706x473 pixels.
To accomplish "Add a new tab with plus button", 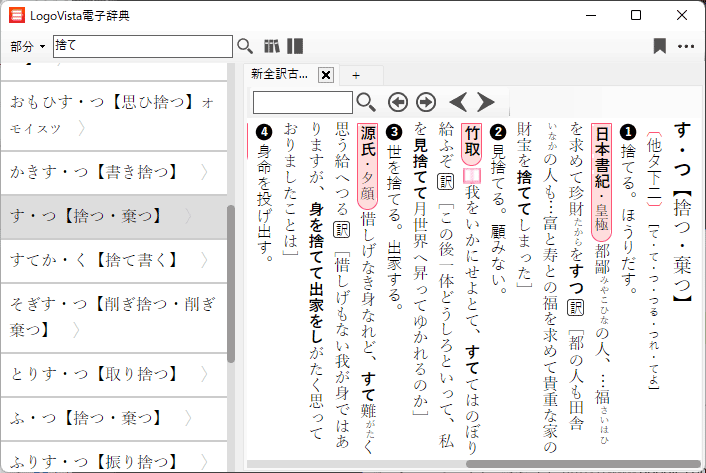I will pyautogui.click(x=355, y=75).
